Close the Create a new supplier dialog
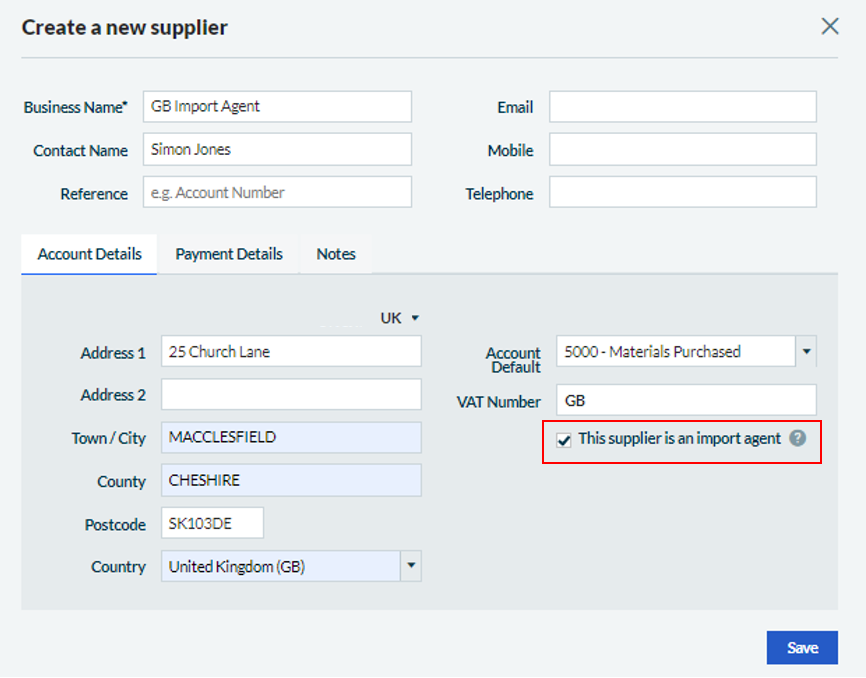The width and height of the screenshot is (866, 678). coord(829,27)
